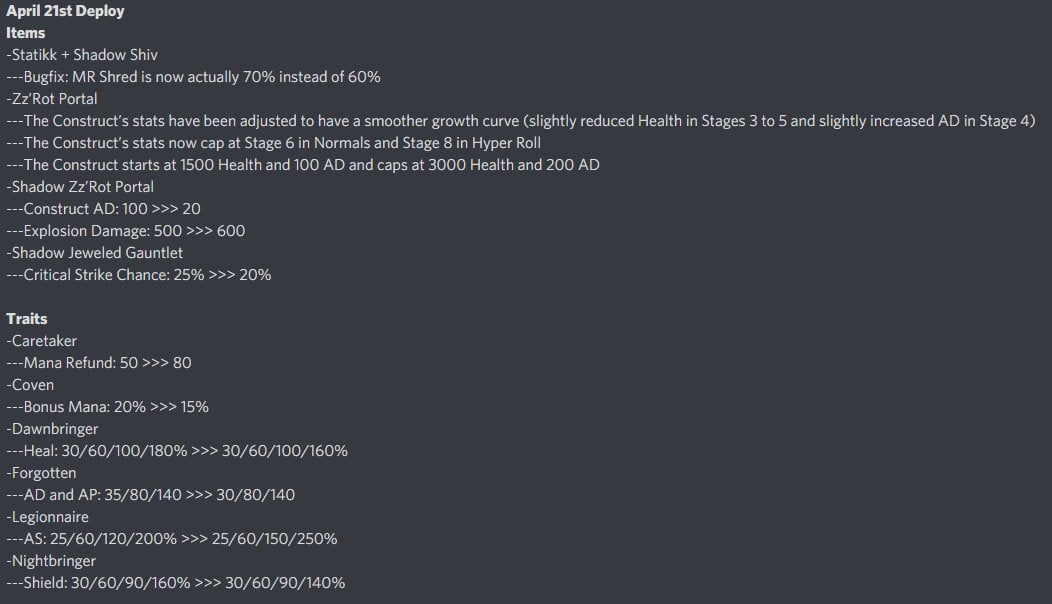Select the 'Items' section heading
1052x604 pixels.
click(25, 33)
